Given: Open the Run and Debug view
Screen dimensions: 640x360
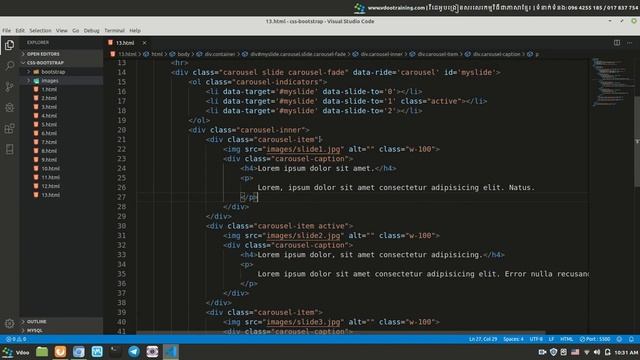Looking at the screenshot, I should pos(9,108).
